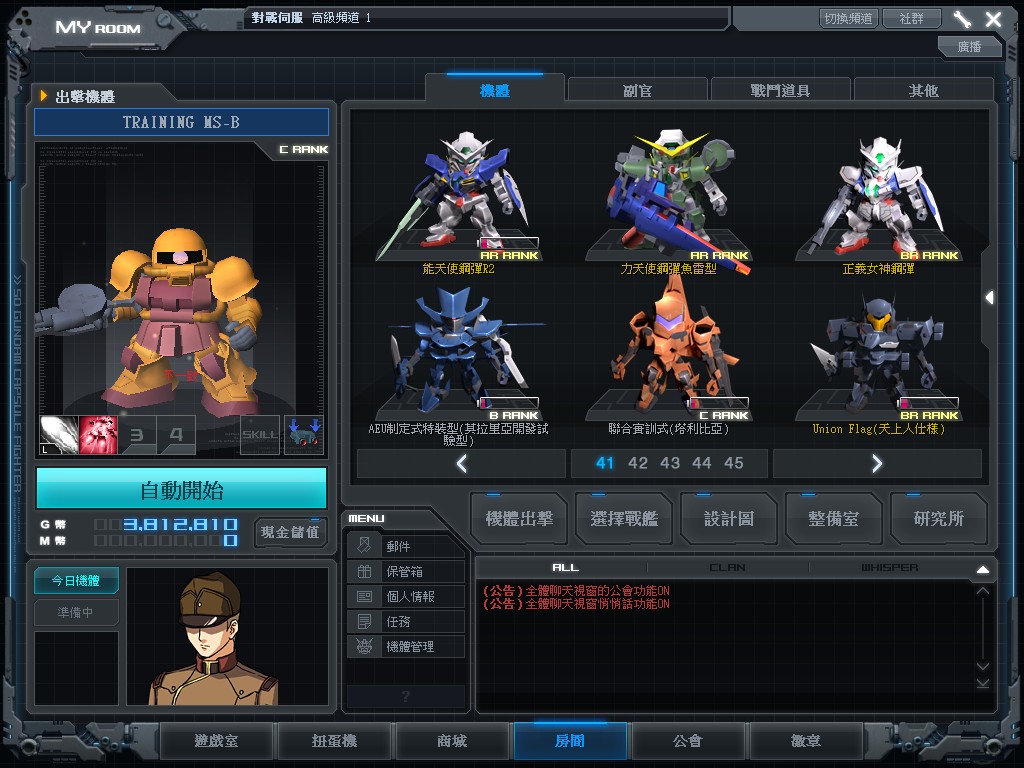Select current unit page 41
The height and width of the screenshot is (768, 1024).
click(x=605, y=463)
